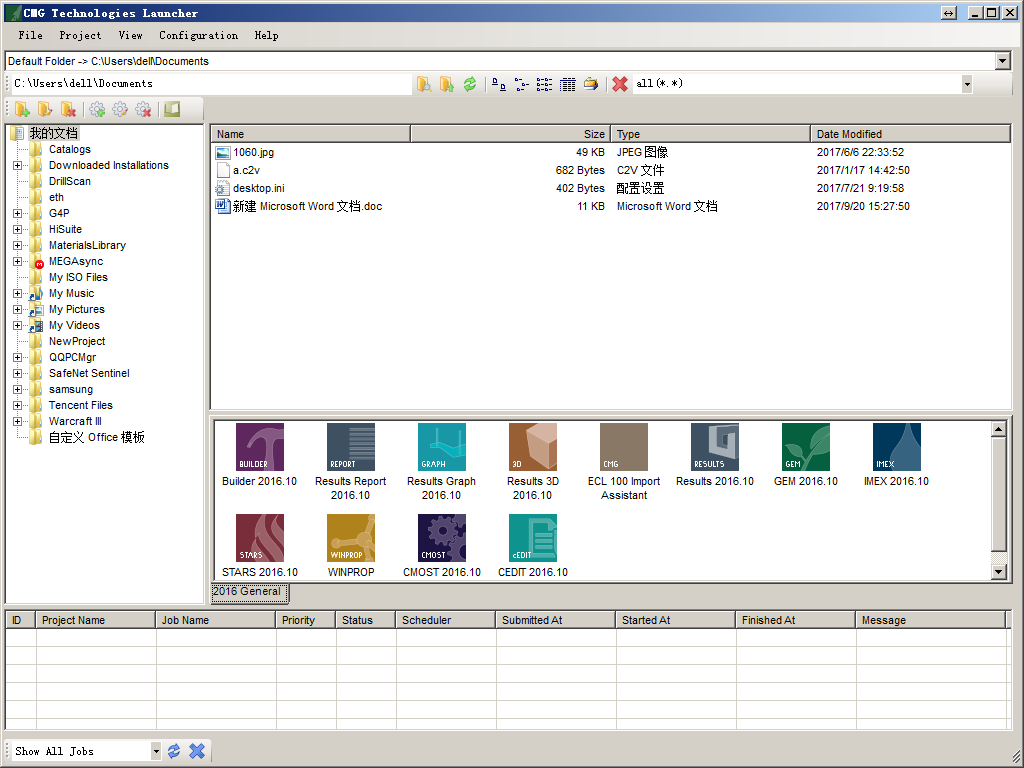Click the open book icon in toolbar
1024x768 pixels.
tap(172, 109)
